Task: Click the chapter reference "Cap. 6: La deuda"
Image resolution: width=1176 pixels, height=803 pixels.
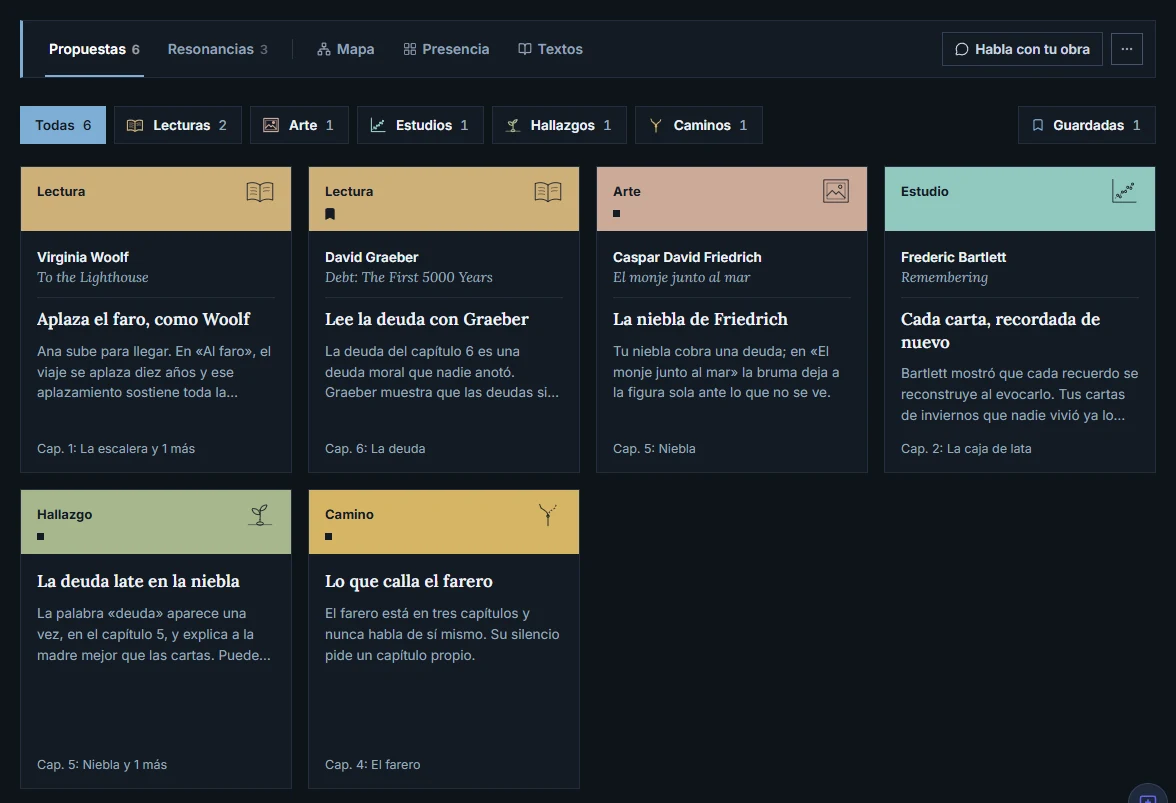Action: (x=375, y=448)
